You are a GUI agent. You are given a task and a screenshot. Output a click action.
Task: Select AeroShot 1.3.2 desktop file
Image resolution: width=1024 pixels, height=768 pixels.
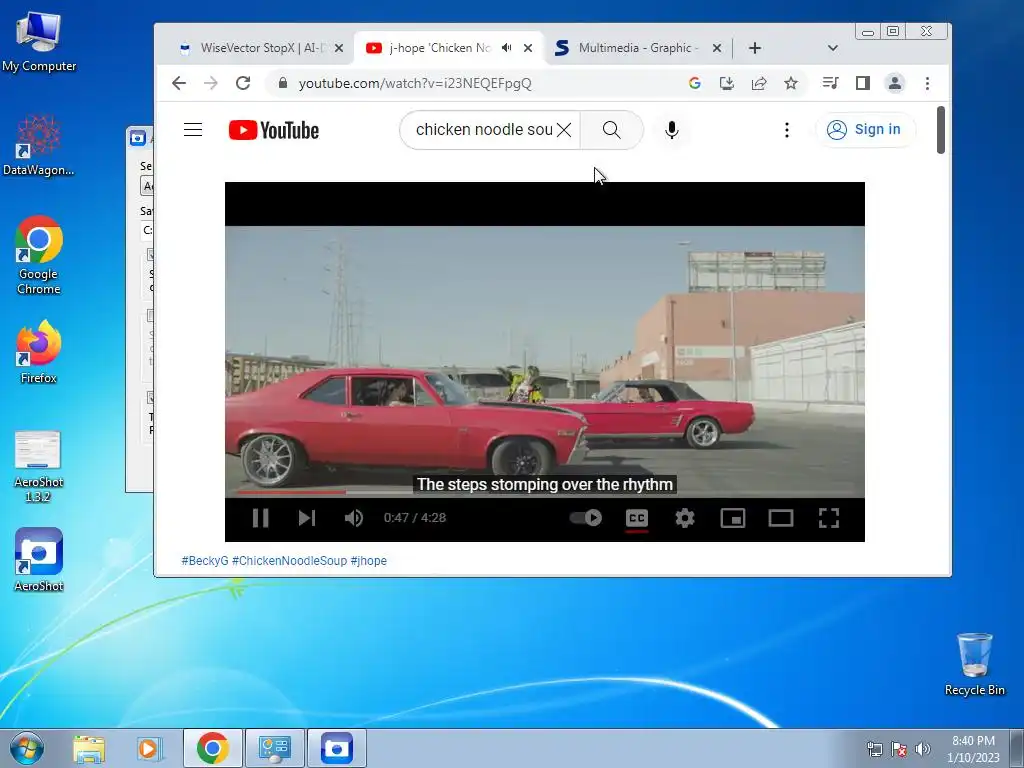[38, 466]
